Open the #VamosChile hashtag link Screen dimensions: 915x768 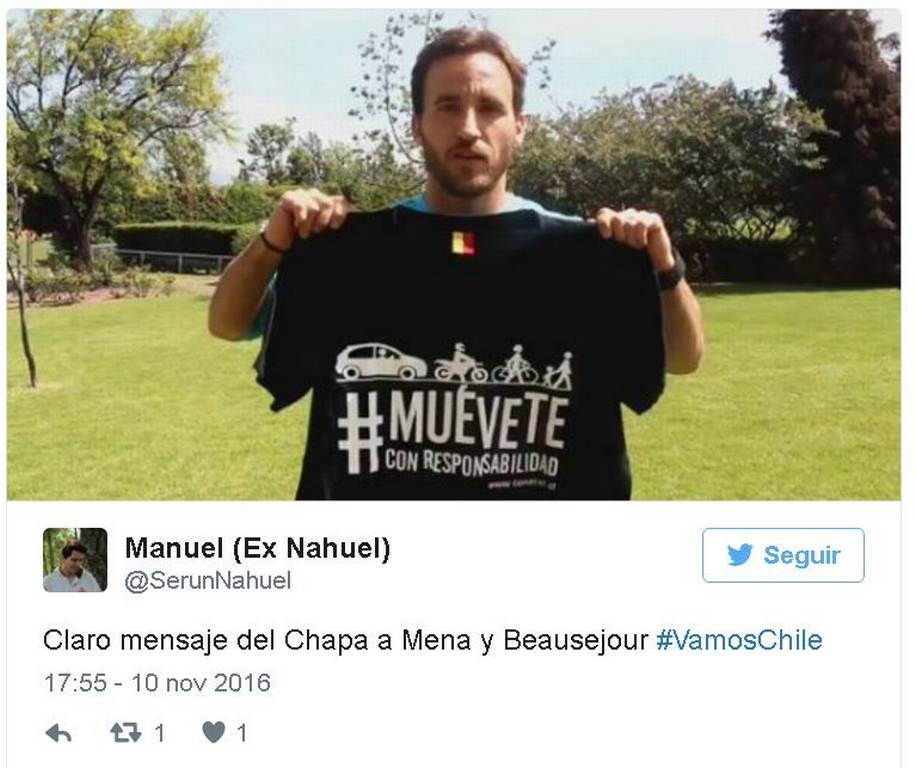tap(739, 640)
